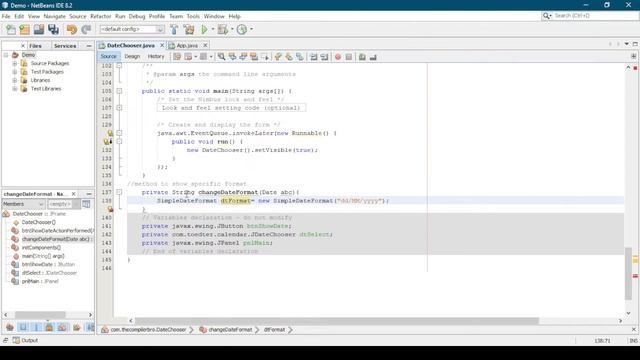Screen dimensions: 640x360
Task: Click the Comment editor toolbar icon
Action: [362, 57]
